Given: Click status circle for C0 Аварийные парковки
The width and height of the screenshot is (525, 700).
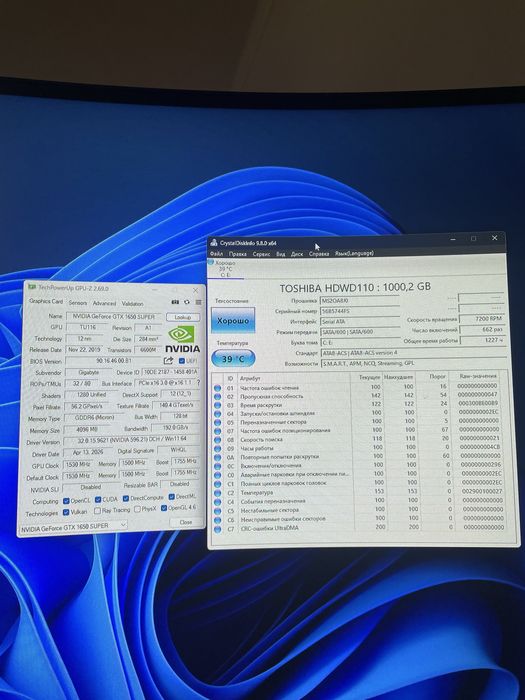Looking at the screenshot, I should pos(217,475).
